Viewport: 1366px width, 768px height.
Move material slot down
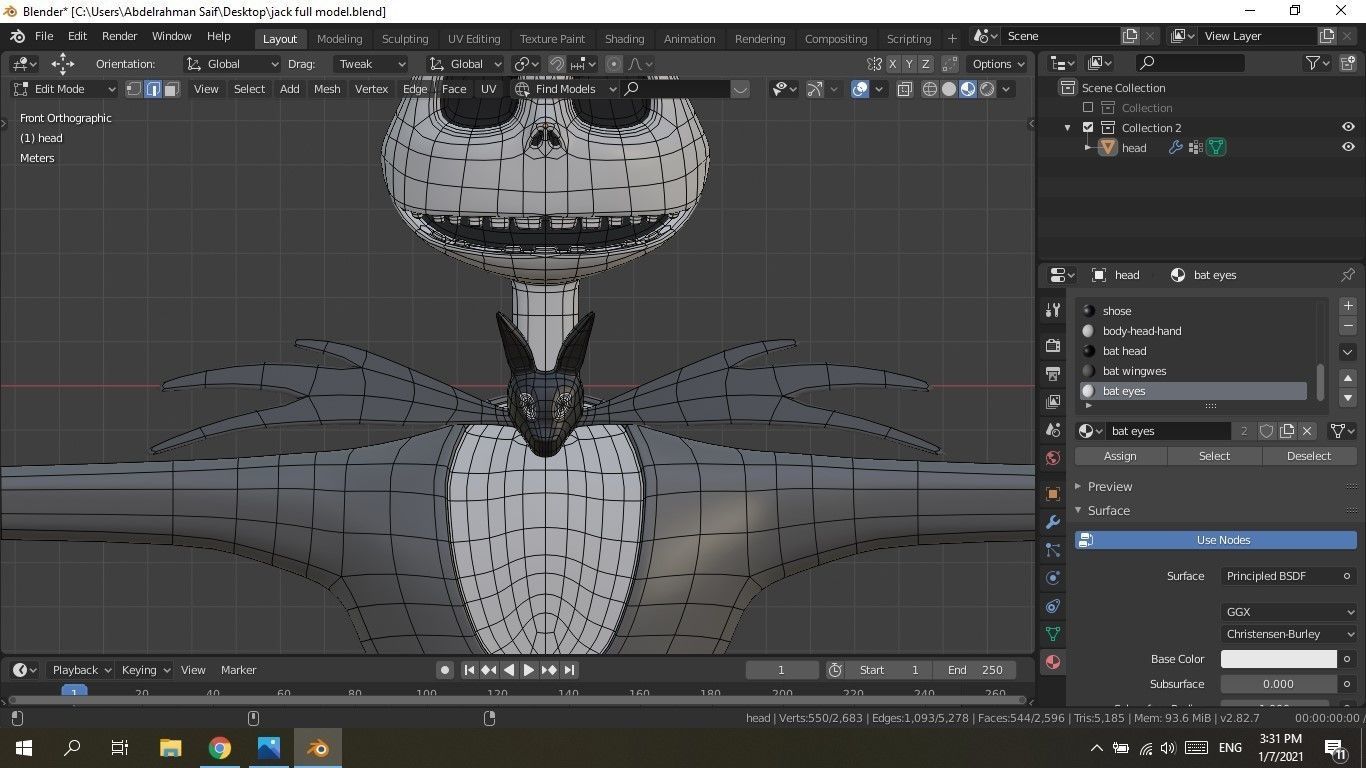pos(1348,398)
